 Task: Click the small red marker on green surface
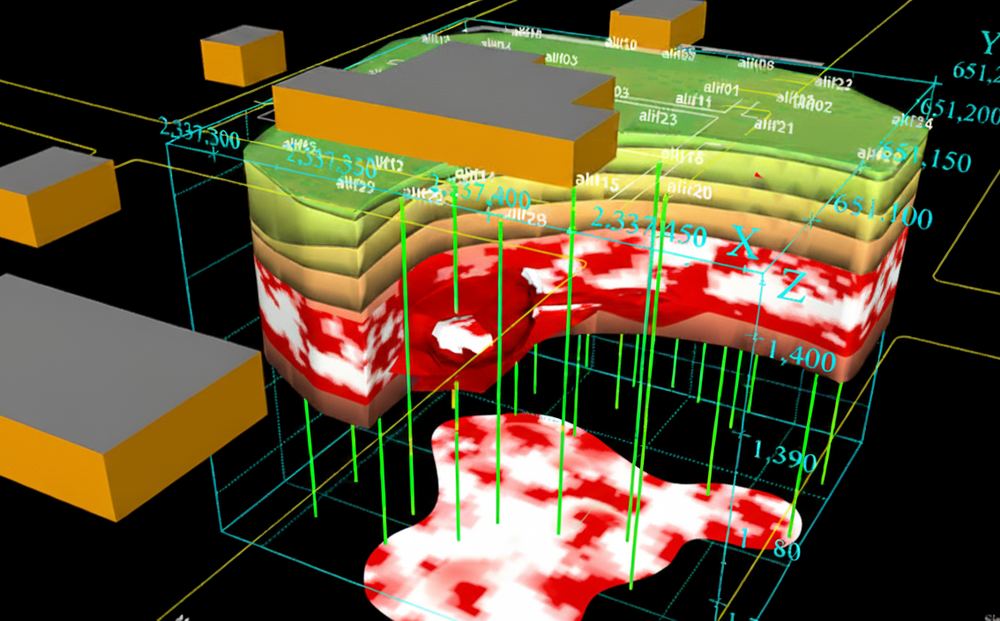758,174
